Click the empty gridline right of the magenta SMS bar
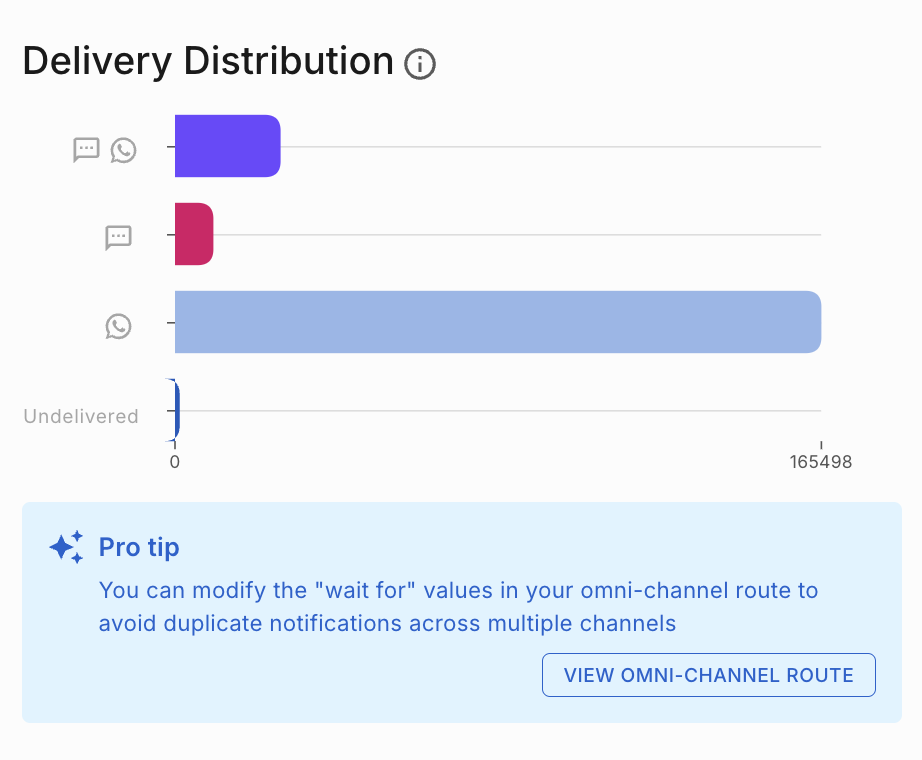Screen dimensions: 922x760 pos(517,235)
